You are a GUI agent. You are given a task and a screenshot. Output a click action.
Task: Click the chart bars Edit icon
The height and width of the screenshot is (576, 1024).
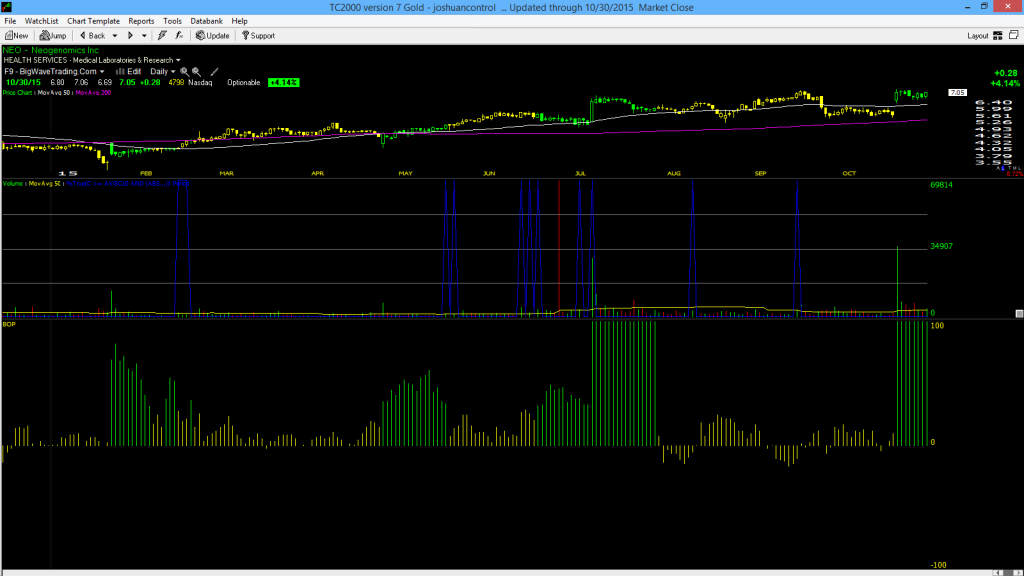click(129, 72)
